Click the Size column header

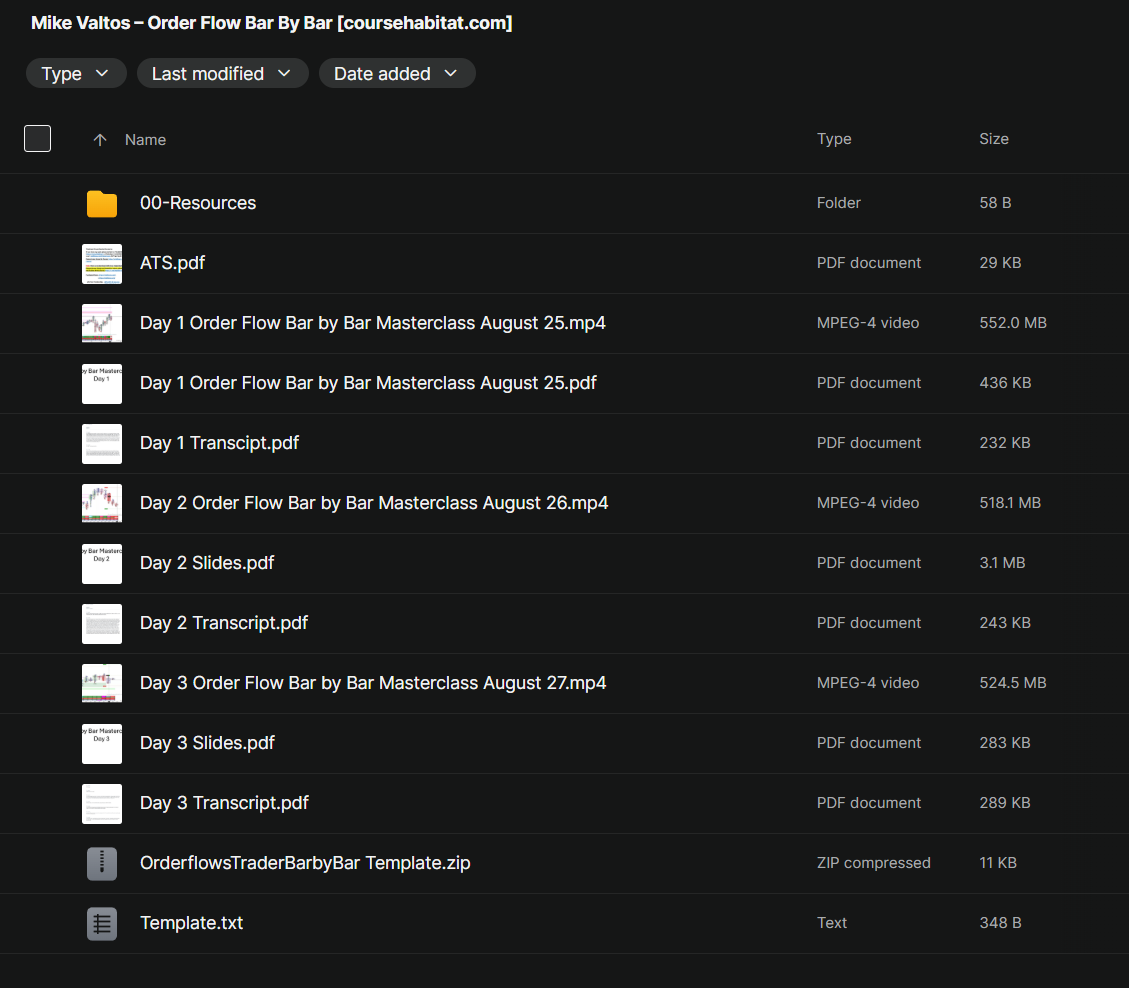pyautogui.click(x=993, y=139)
